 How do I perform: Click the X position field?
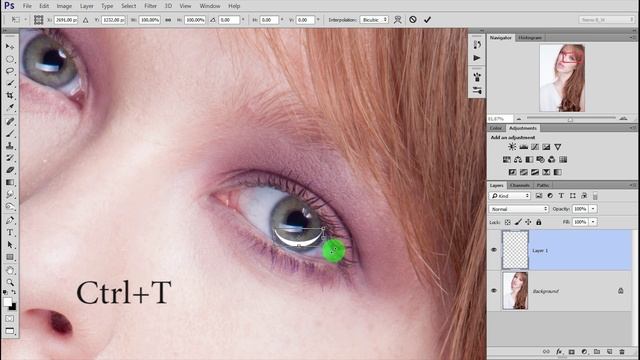[66, 20]
